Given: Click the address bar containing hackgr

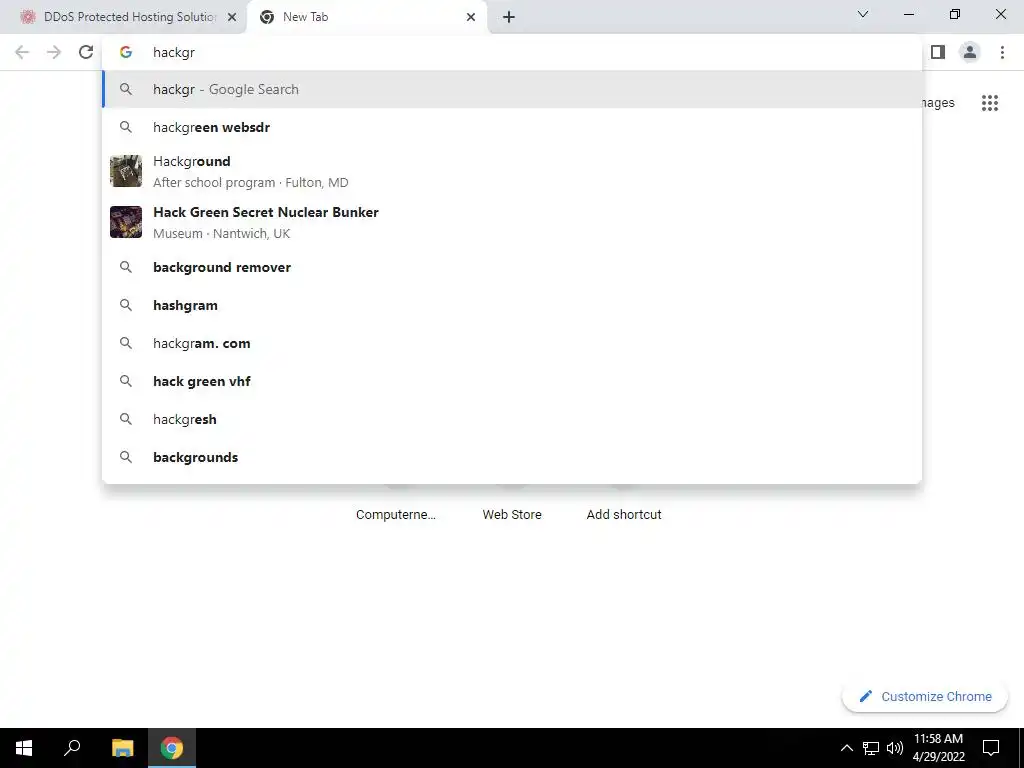Looking at the screenshot, I should [512, 52].
